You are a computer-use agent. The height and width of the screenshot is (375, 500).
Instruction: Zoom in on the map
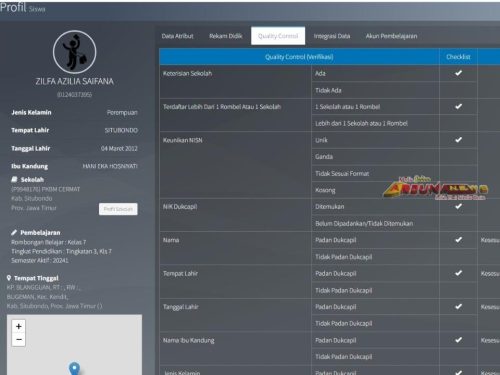pyautogui.click(x=19, y=326)
